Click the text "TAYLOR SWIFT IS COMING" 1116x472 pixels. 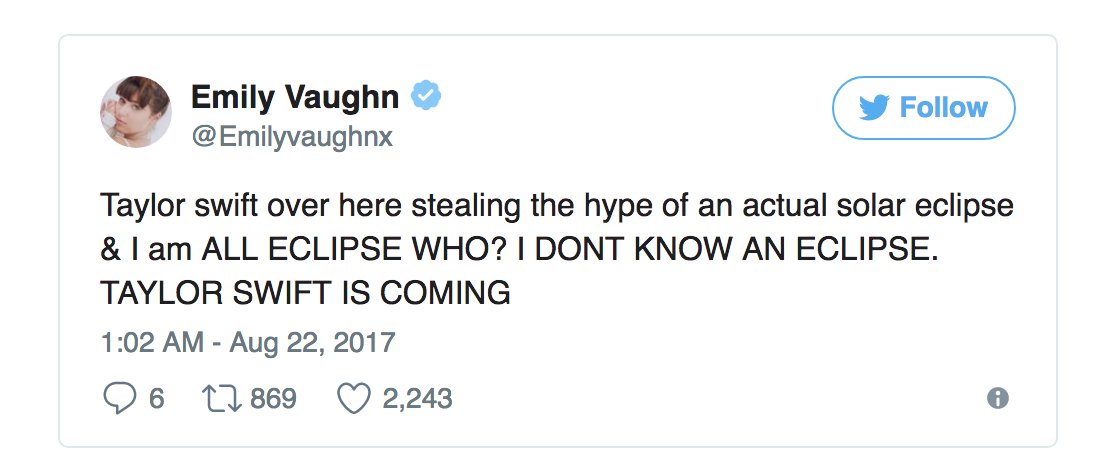point(305,293)
